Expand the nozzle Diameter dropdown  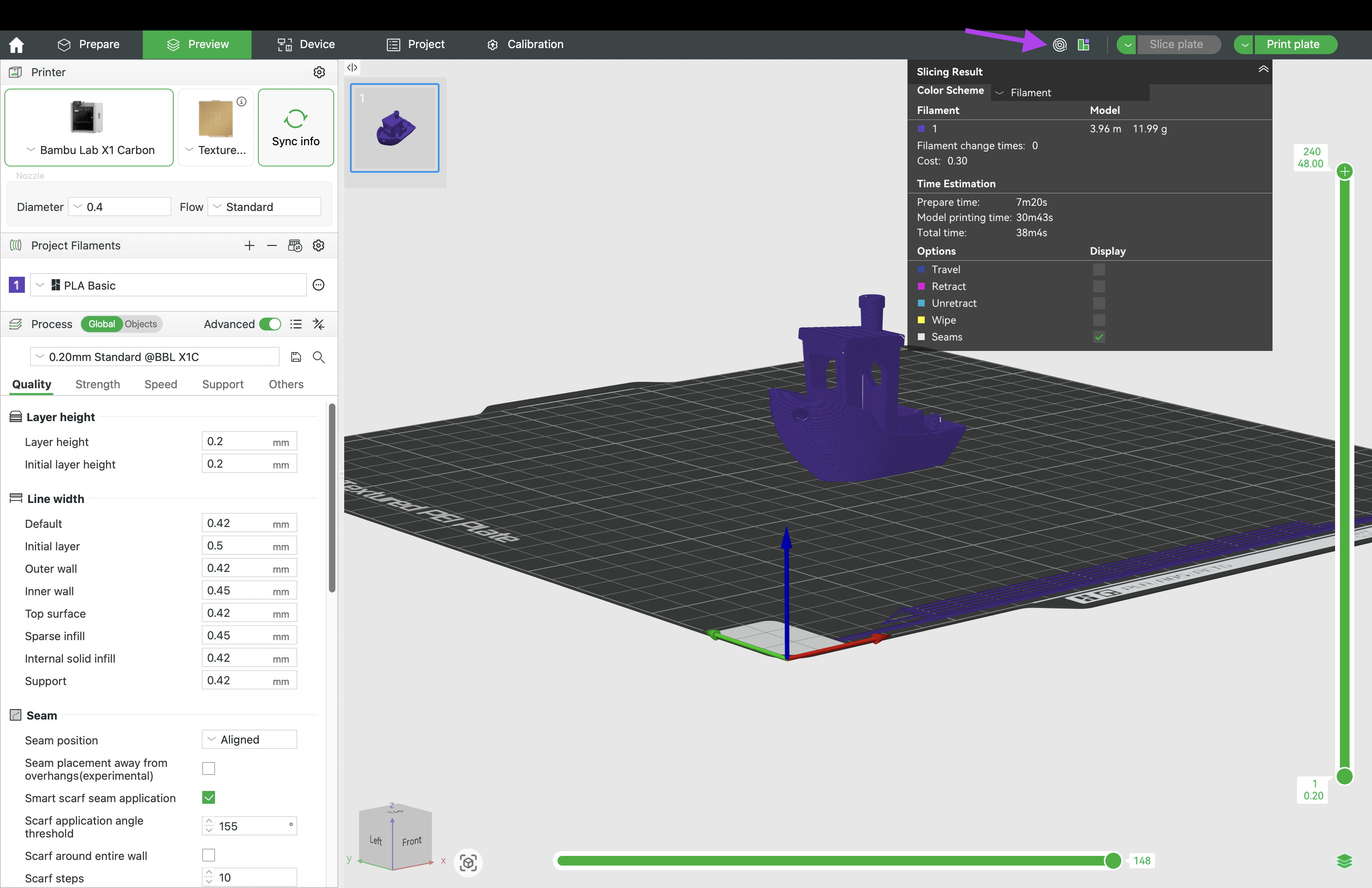tap(119, 207)
